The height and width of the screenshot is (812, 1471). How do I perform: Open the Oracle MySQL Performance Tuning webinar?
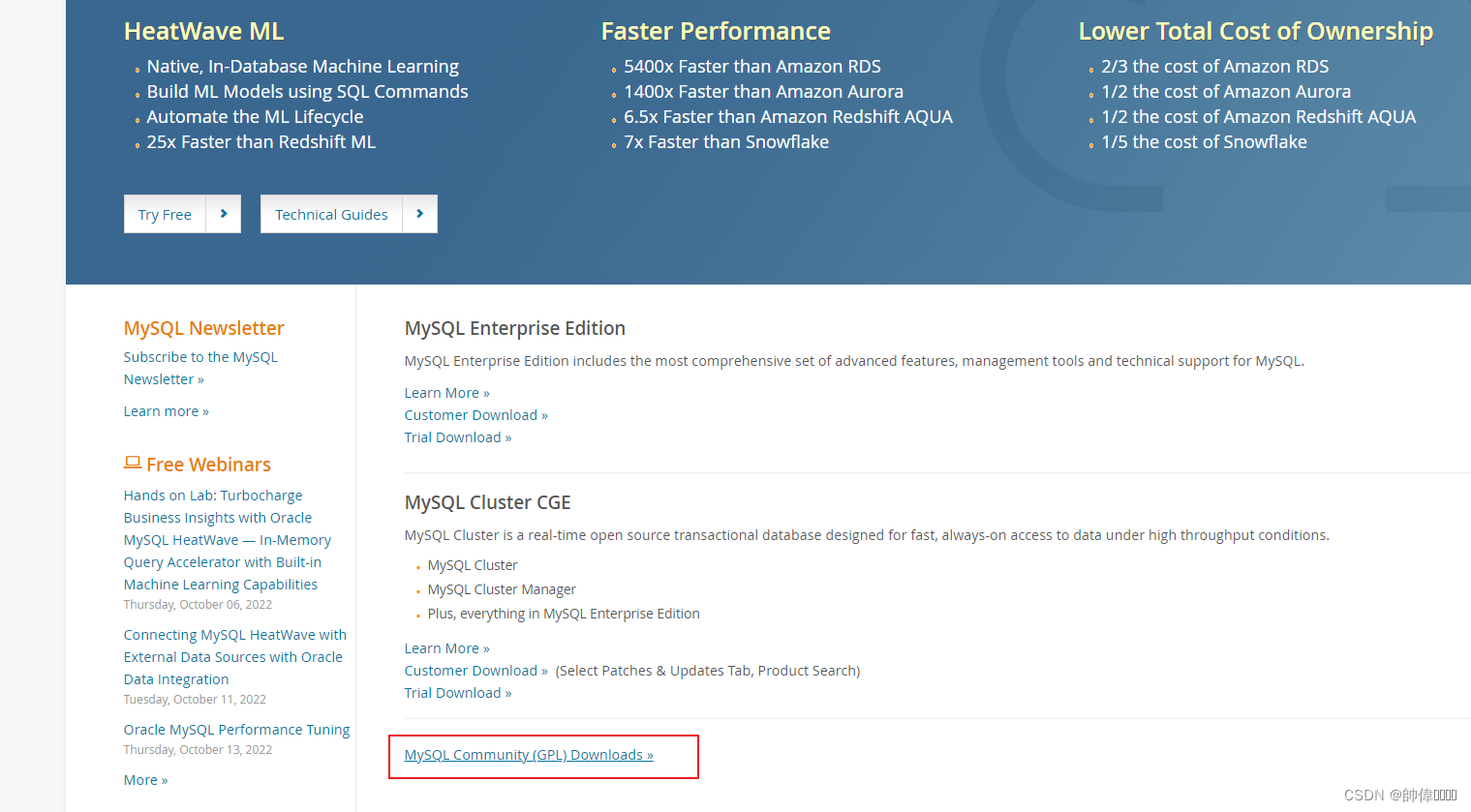(236, 729)
